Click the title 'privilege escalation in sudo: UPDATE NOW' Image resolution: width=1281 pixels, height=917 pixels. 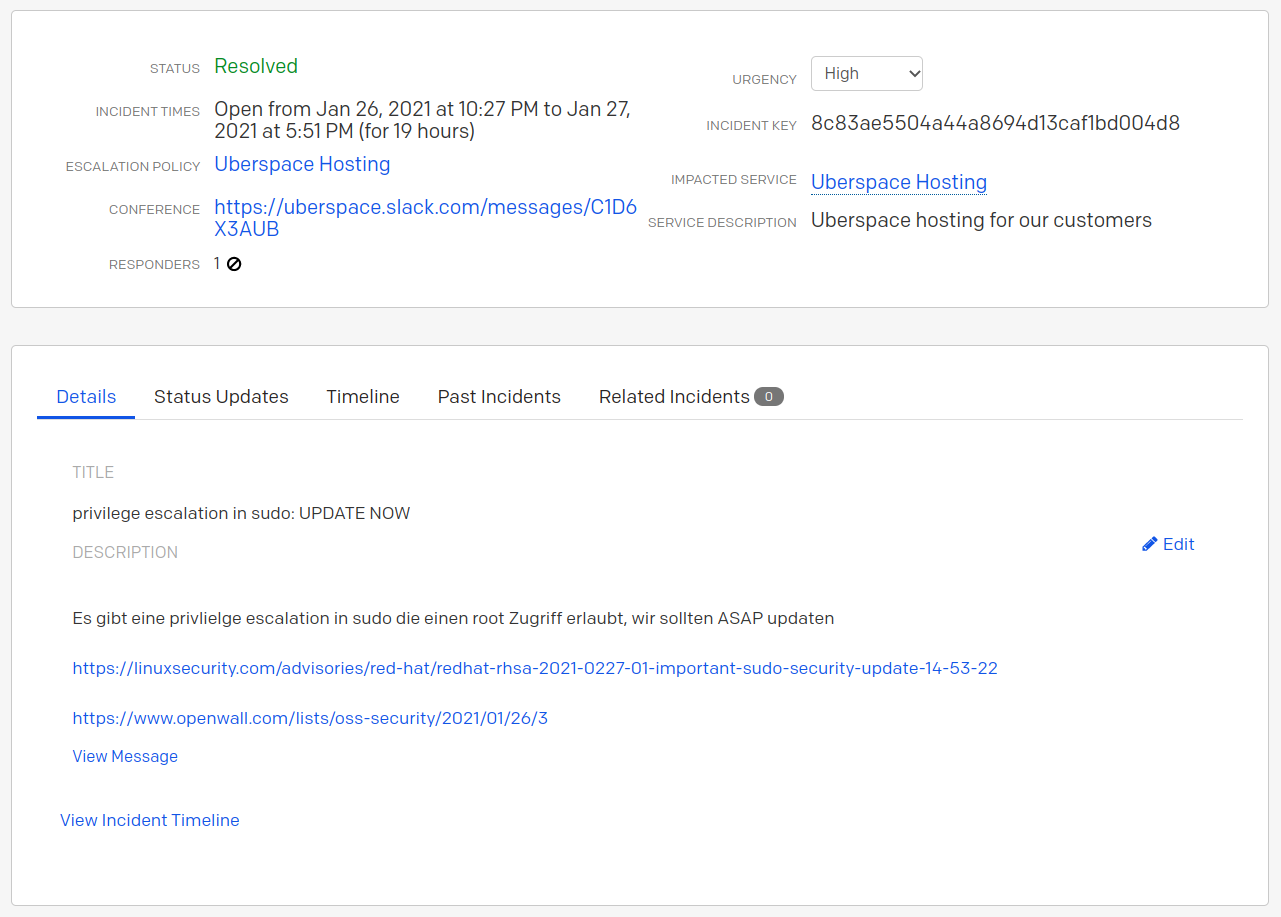pos(241,513)
